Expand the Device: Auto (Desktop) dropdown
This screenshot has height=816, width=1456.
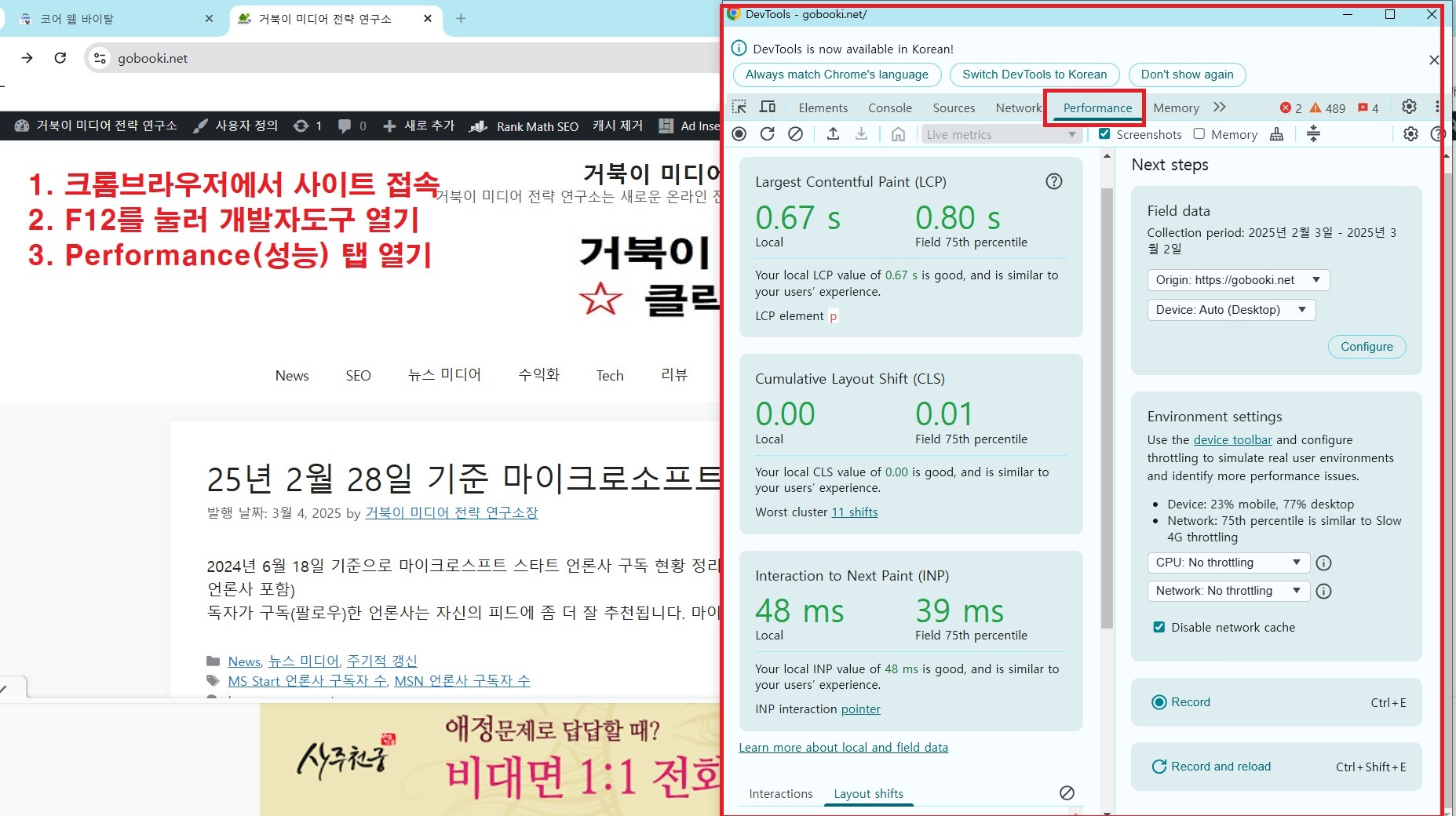(1230, 310)
